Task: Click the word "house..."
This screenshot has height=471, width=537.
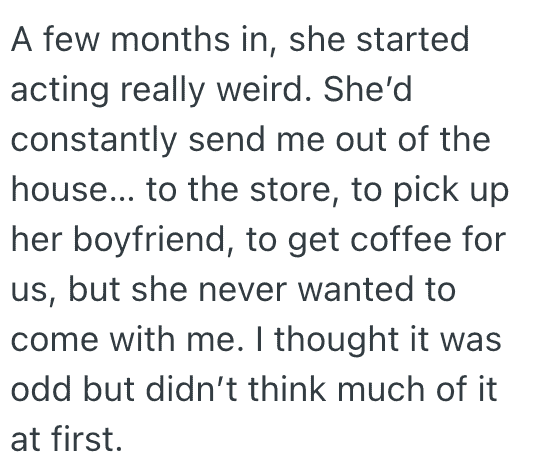Action: (73, 189)
